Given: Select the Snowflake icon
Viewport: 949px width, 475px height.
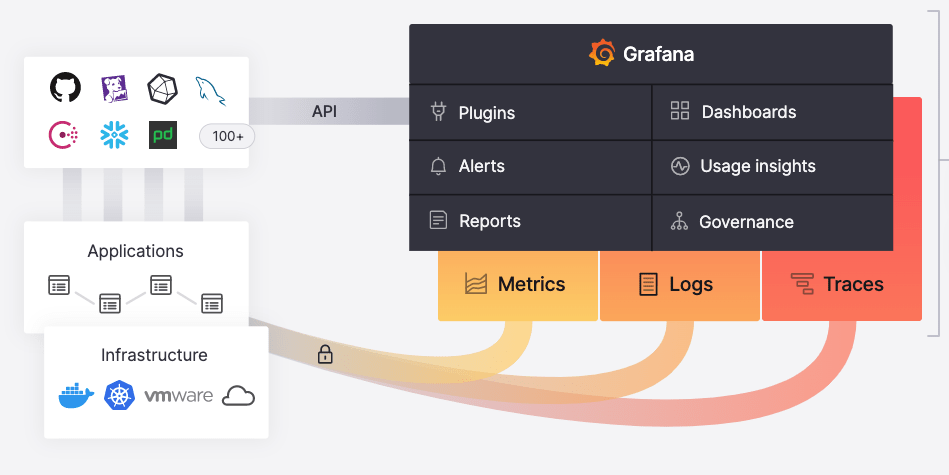Looking at the screenshot, I should pos(114,135).
